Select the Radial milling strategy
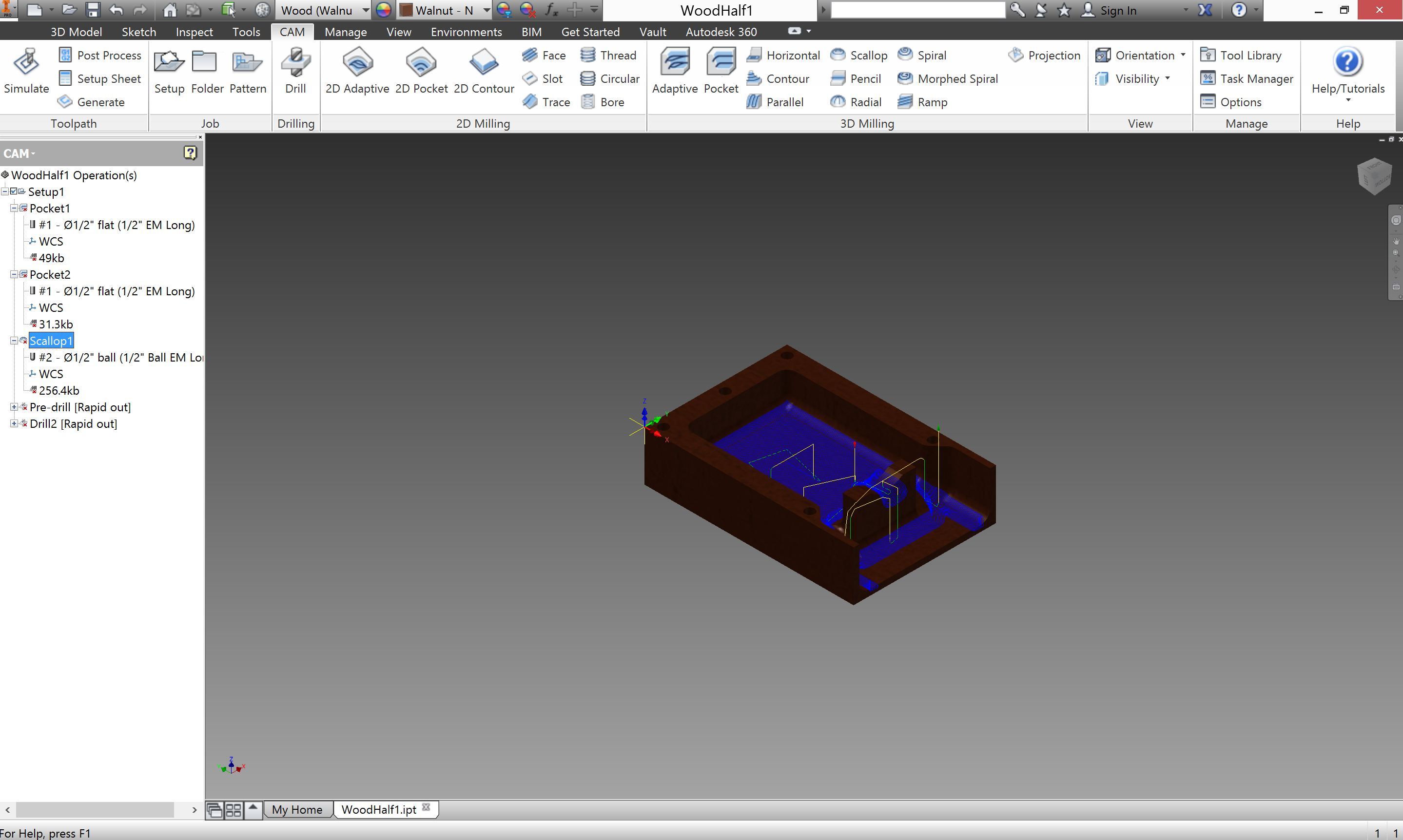The width and height of the screenshot is (1403, 840). point(857,102)
